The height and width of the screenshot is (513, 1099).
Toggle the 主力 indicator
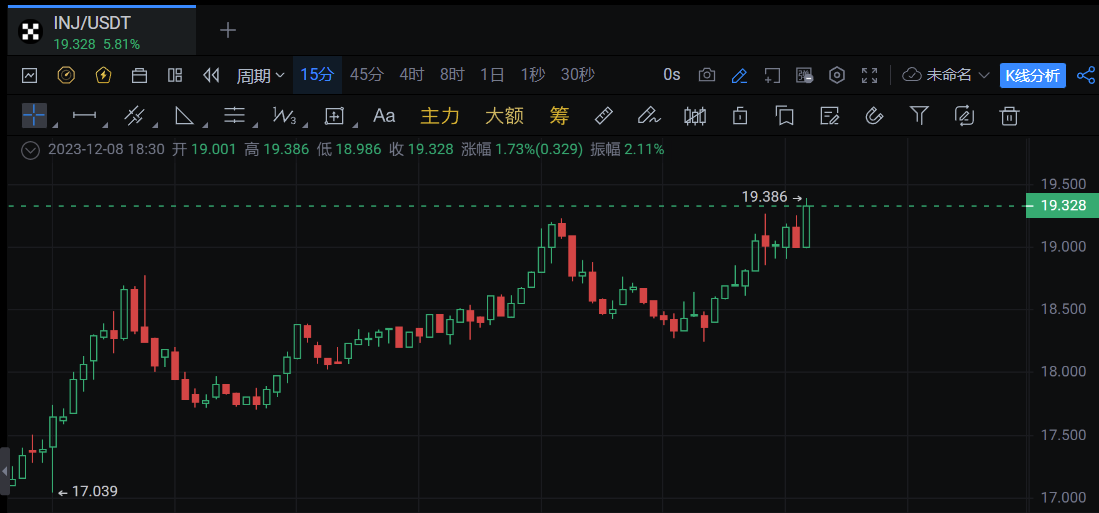point(439,116)
